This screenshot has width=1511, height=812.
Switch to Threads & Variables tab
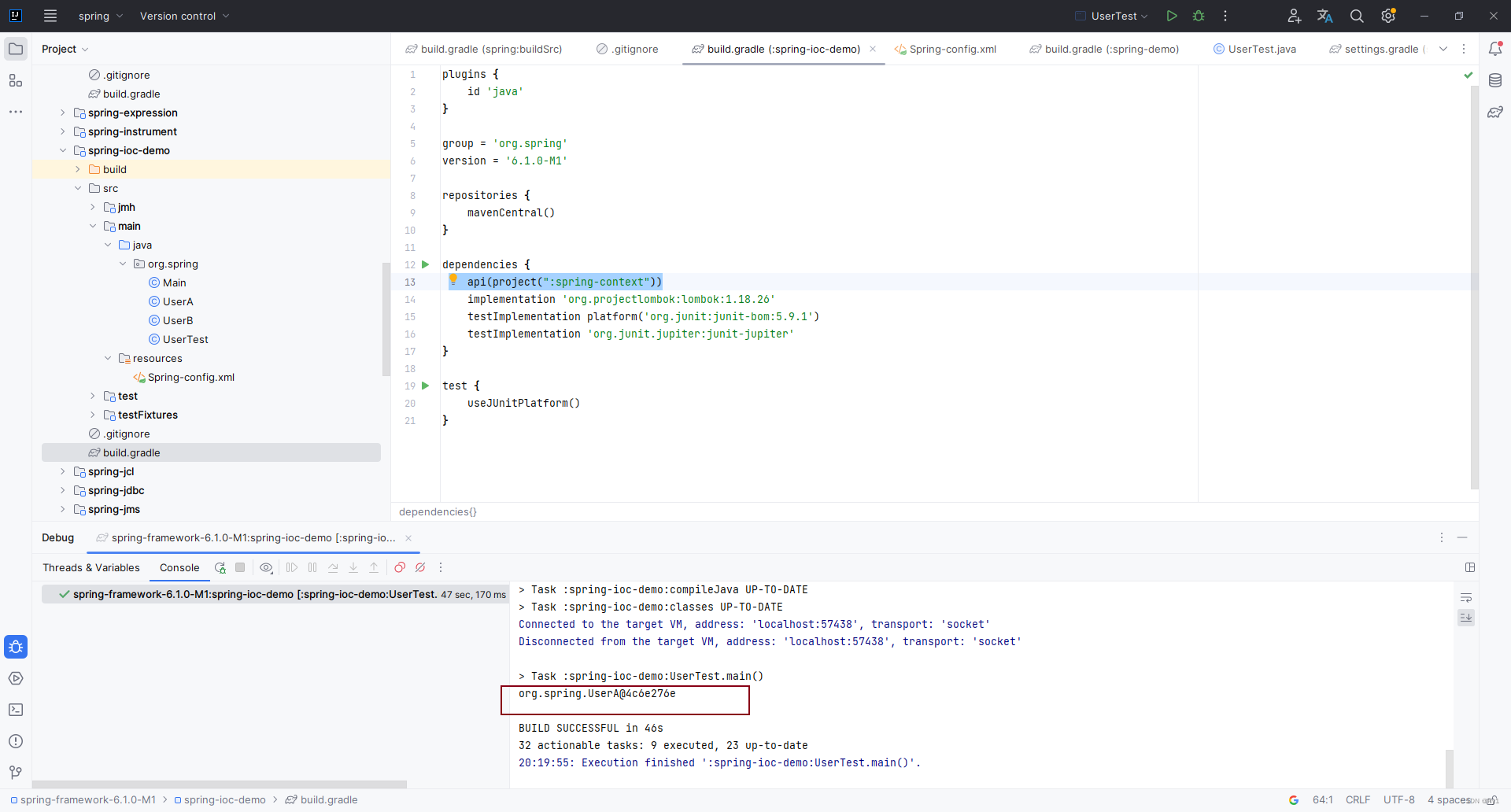click(x=91, y=567)
